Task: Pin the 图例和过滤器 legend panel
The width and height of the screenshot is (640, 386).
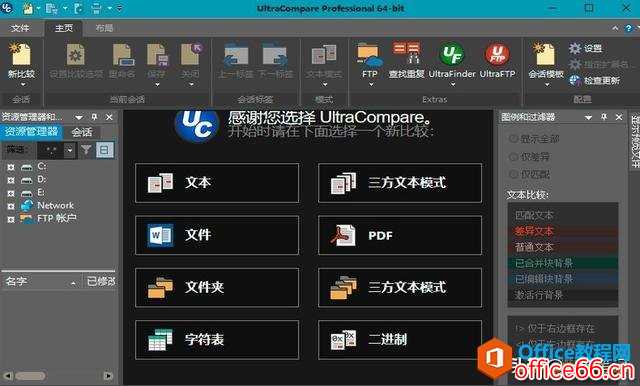Action: pos(604,117)
